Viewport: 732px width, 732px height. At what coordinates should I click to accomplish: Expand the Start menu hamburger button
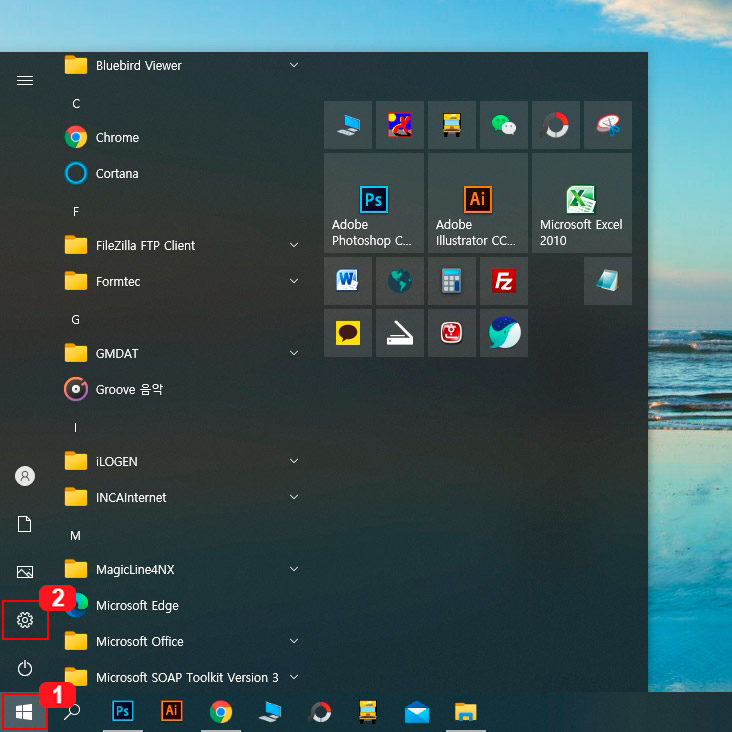(25, 80)
